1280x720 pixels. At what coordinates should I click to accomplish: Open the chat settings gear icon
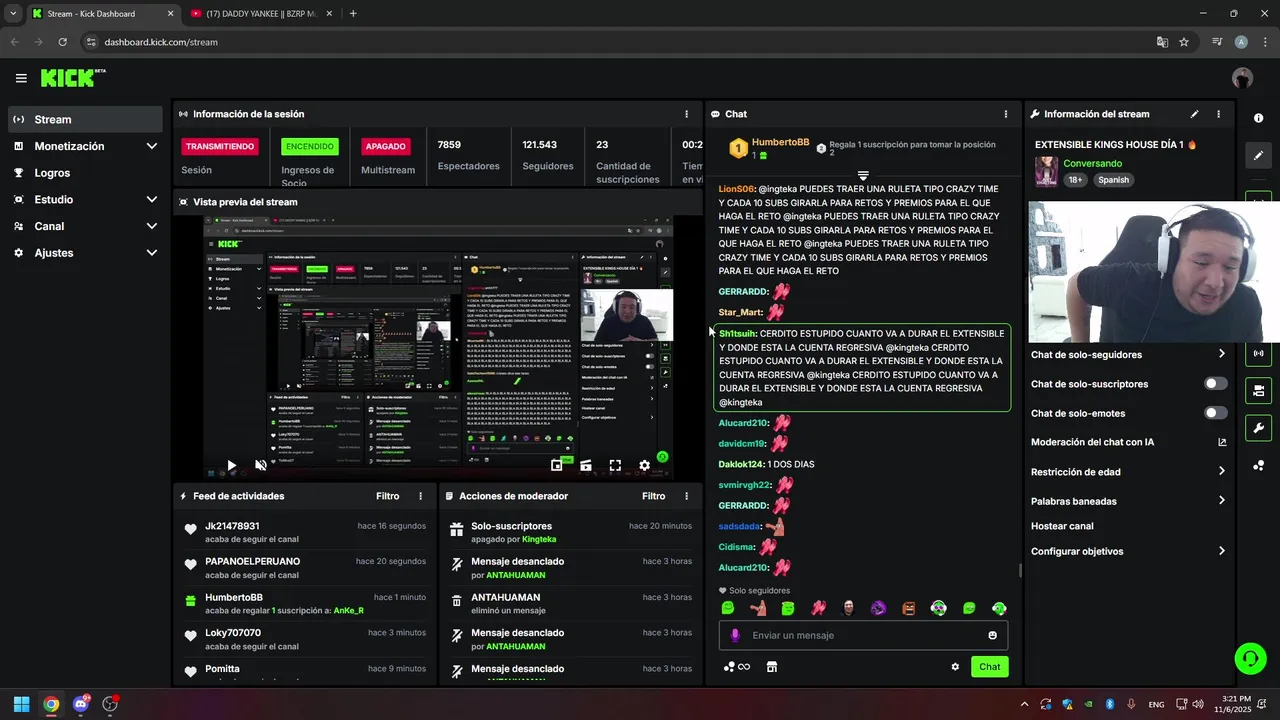(955, 667)
